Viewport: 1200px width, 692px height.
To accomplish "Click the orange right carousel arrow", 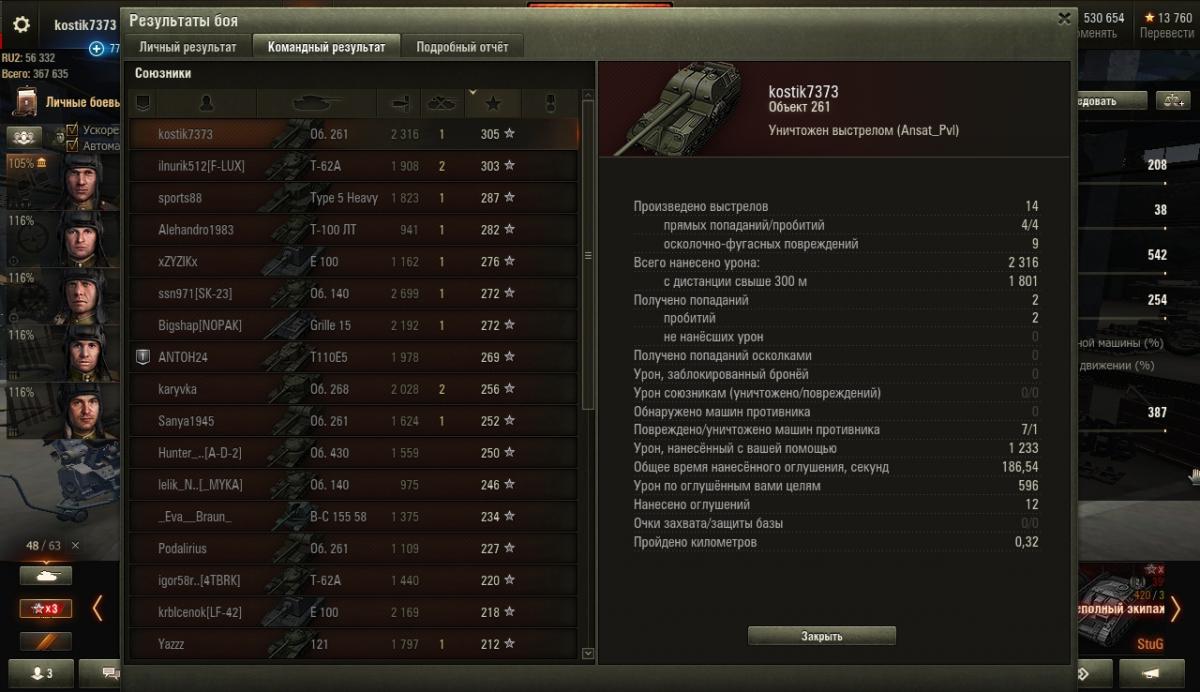I will click(1176, 608).
